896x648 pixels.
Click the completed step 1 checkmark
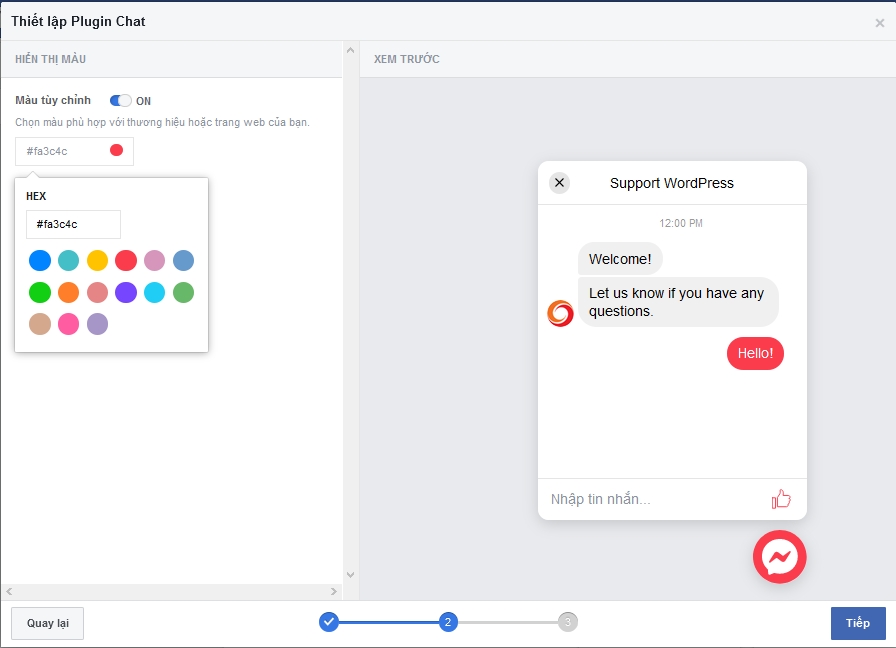329,622
